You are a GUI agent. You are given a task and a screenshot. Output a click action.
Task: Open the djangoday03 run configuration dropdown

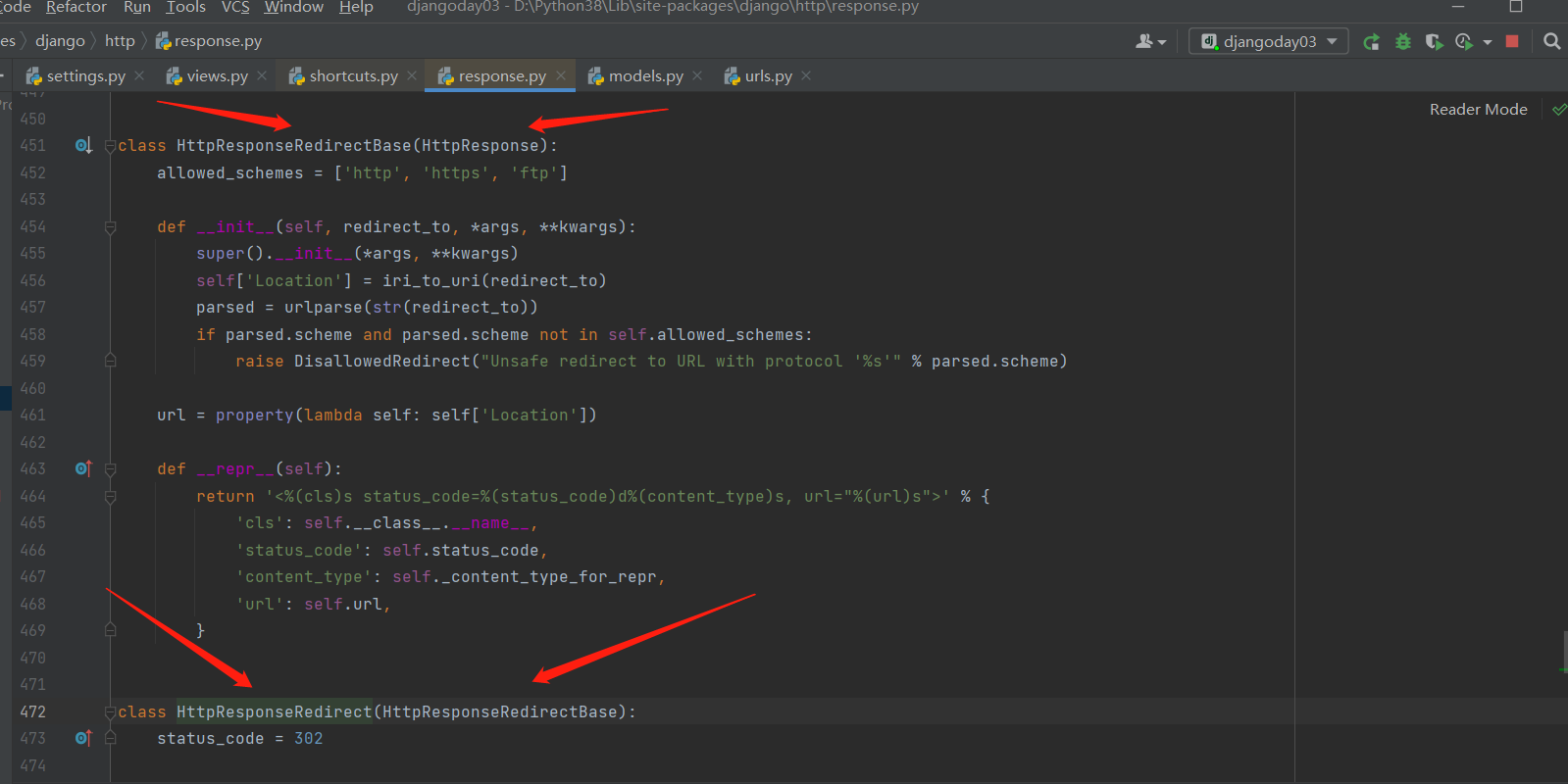coord(1269,41)
